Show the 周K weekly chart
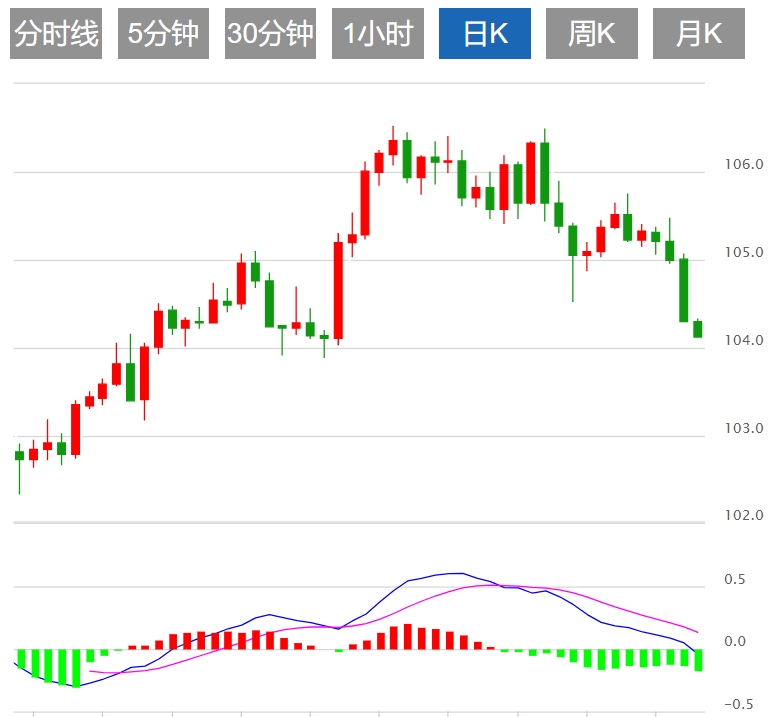Screen dimensions: 781x717 (592, 34)
